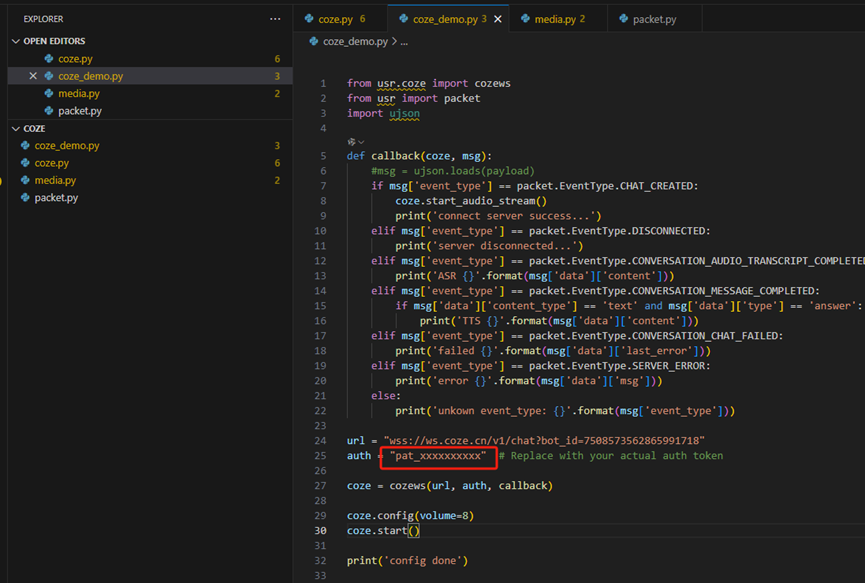Image resolution: width=865 pixels, height=583 pixels.
Task: Click Python file icon in breadcrumb
Action: 314,42
